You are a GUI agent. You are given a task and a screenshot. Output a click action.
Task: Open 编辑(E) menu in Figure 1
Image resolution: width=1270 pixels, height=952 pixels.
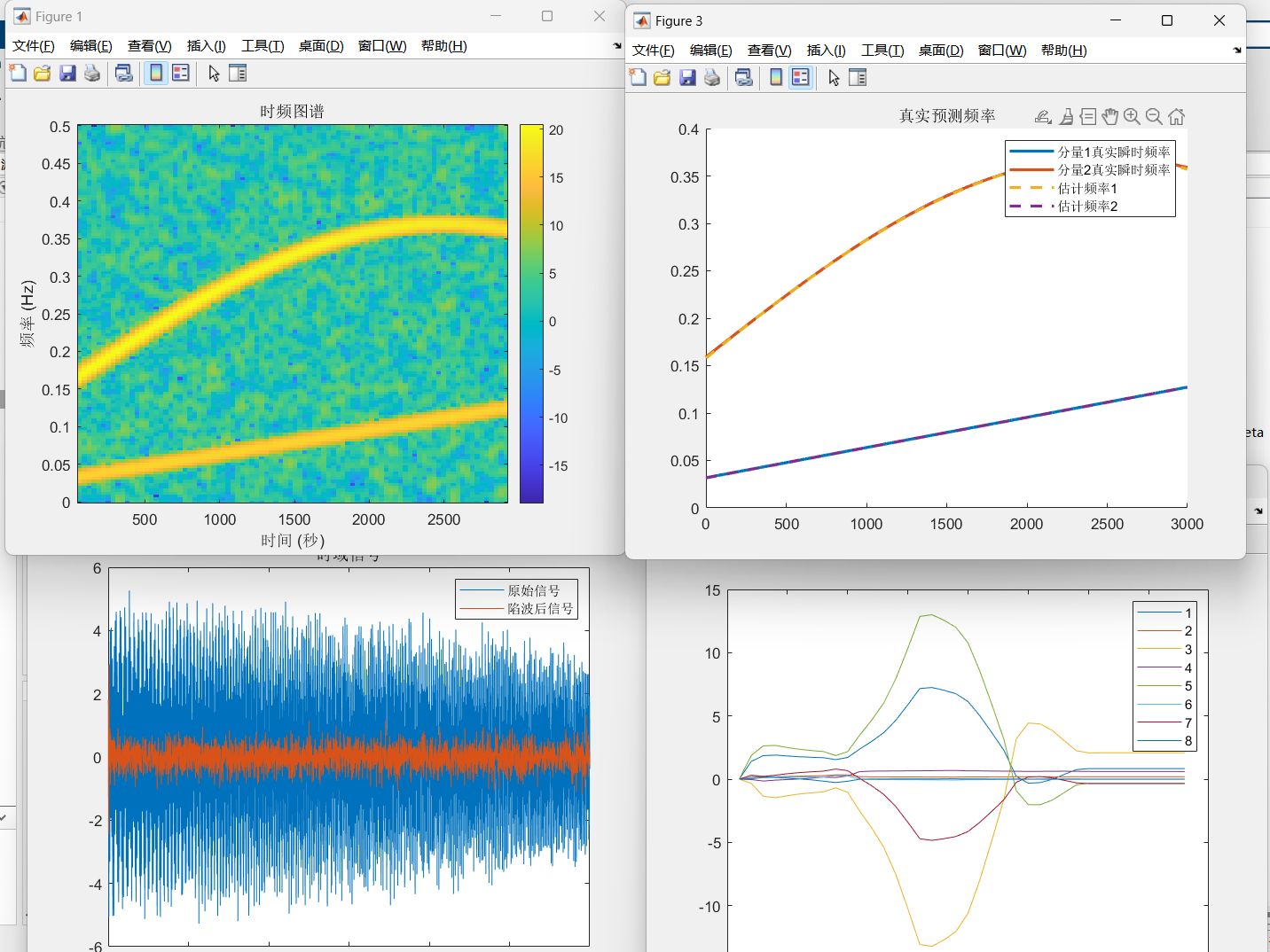pos(91,46)
